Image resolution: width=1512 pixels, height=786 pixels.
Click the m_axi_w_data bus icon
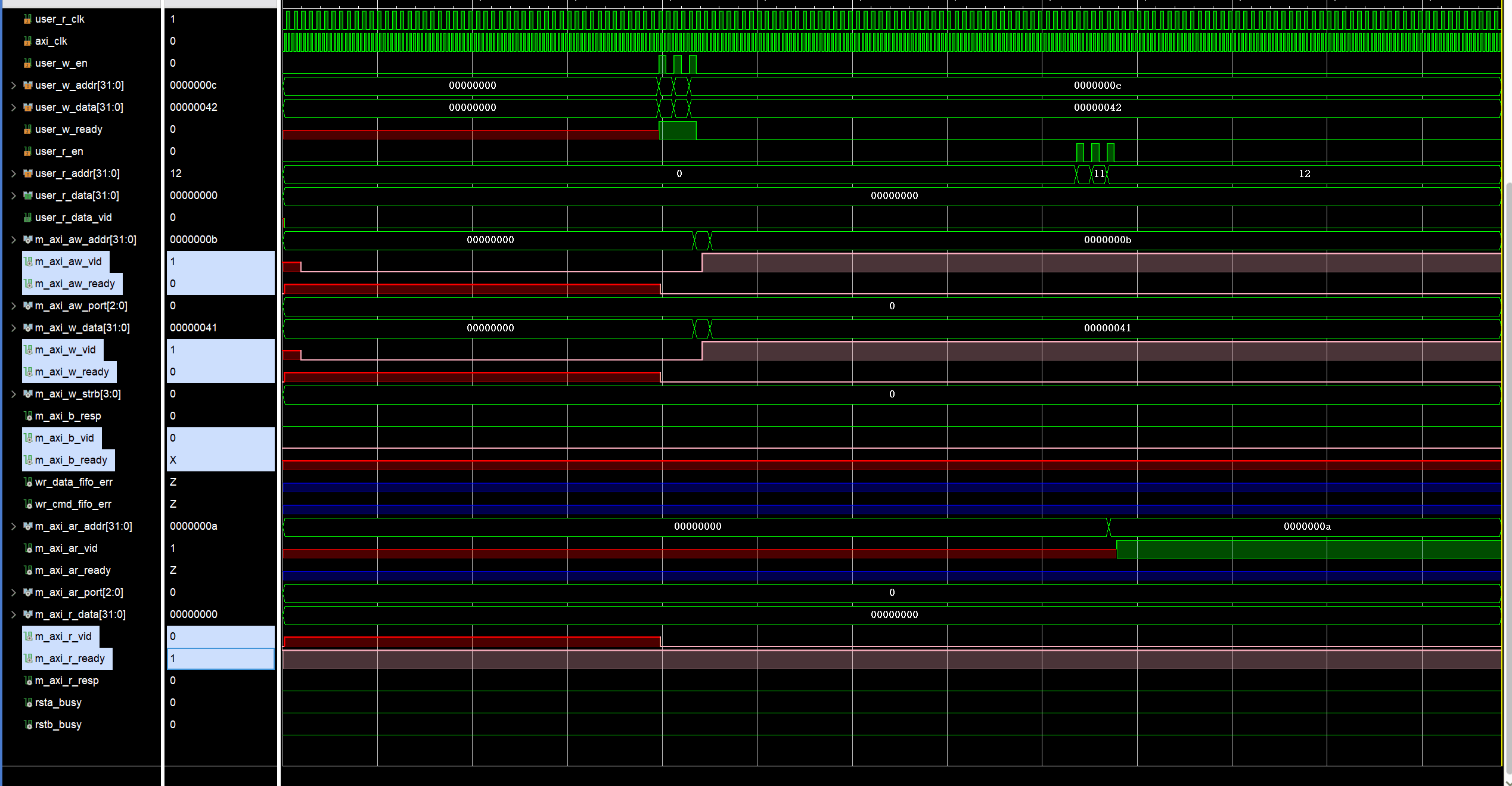[x=27, y=328]
